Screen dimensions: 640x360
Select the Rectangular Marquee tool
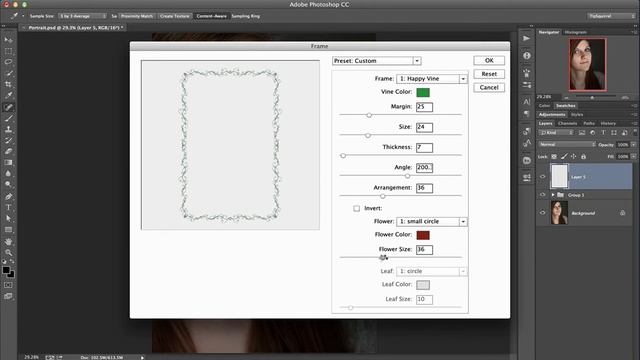(x=8, y=51)
